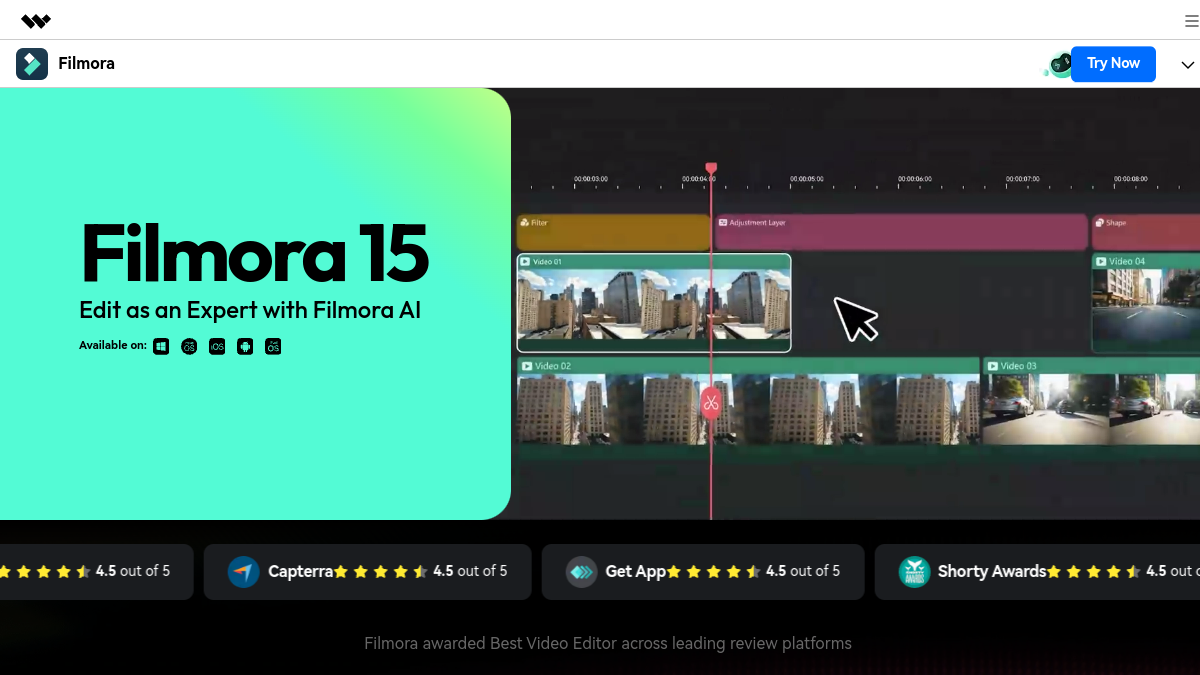1200x675 pixels.
Task: Open the hamburger menu at top right
Action: click(x=1192, y=21)
